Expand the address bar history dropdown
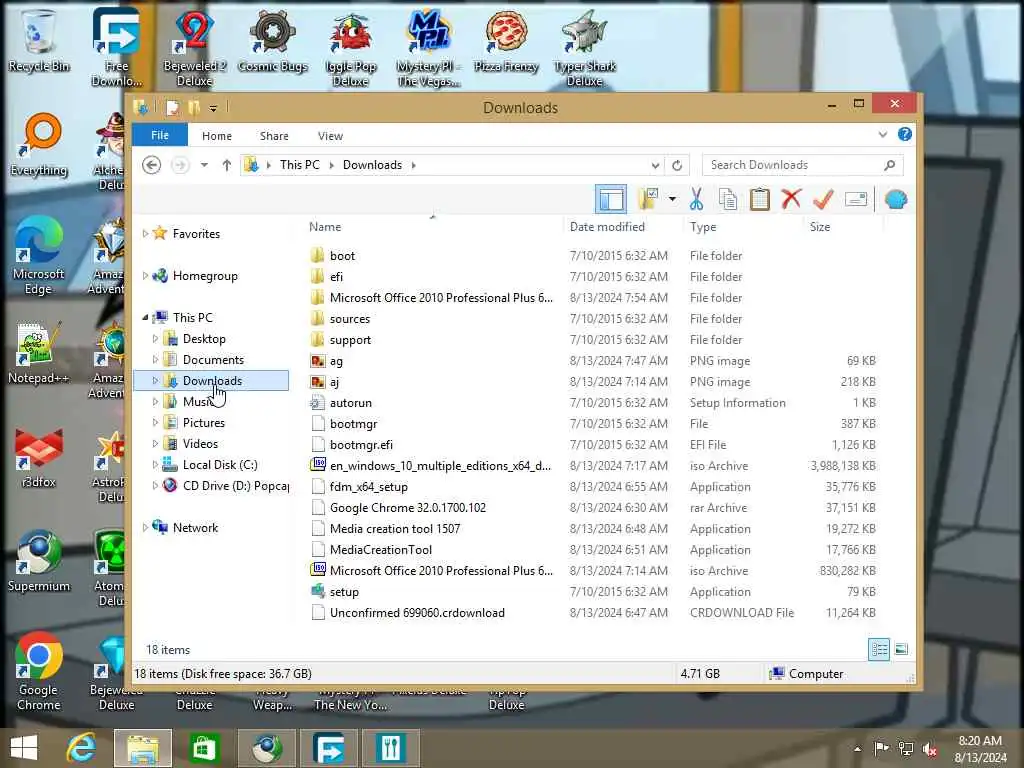The height and width of the screenshot is (768, 1024). tap(655, 165)
